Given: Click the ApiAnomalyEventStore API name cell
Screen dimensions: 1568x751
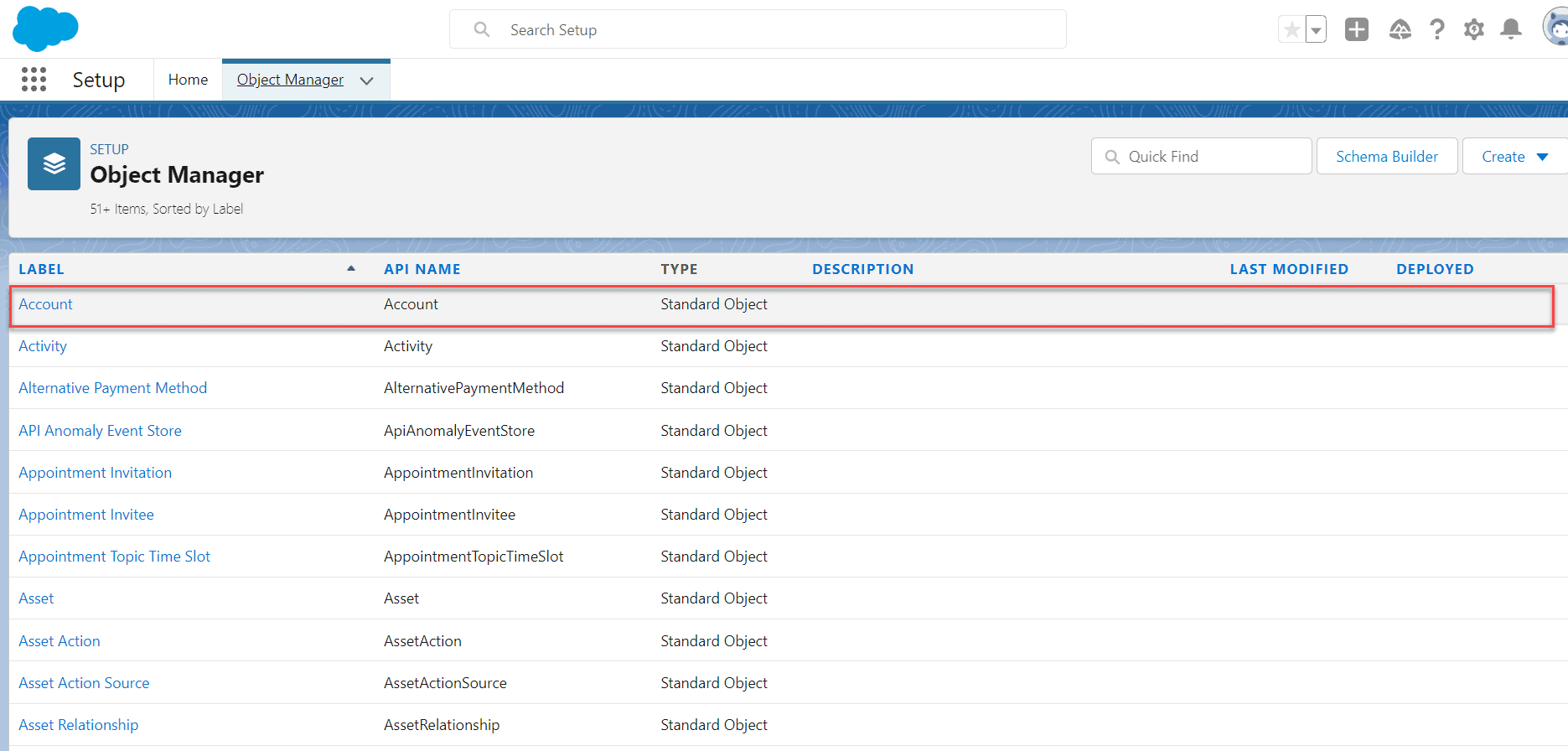Looking at the screenshot, I should (x=459, y=431).
